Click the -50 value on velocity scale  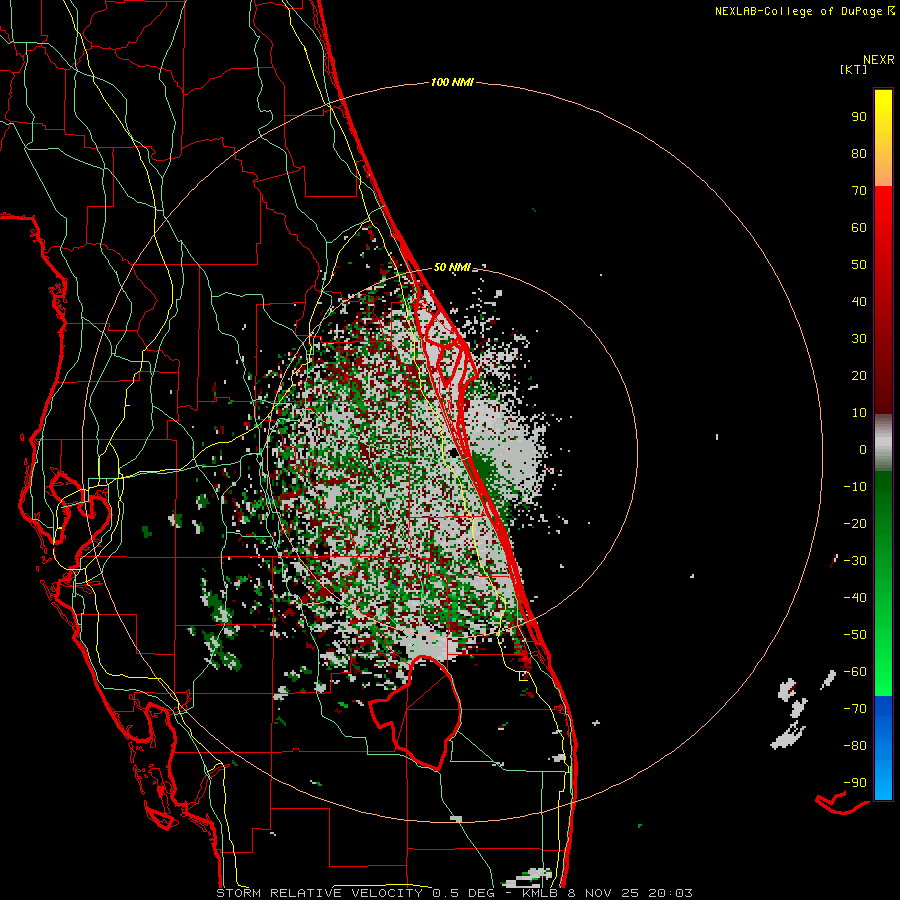point(855,635)
